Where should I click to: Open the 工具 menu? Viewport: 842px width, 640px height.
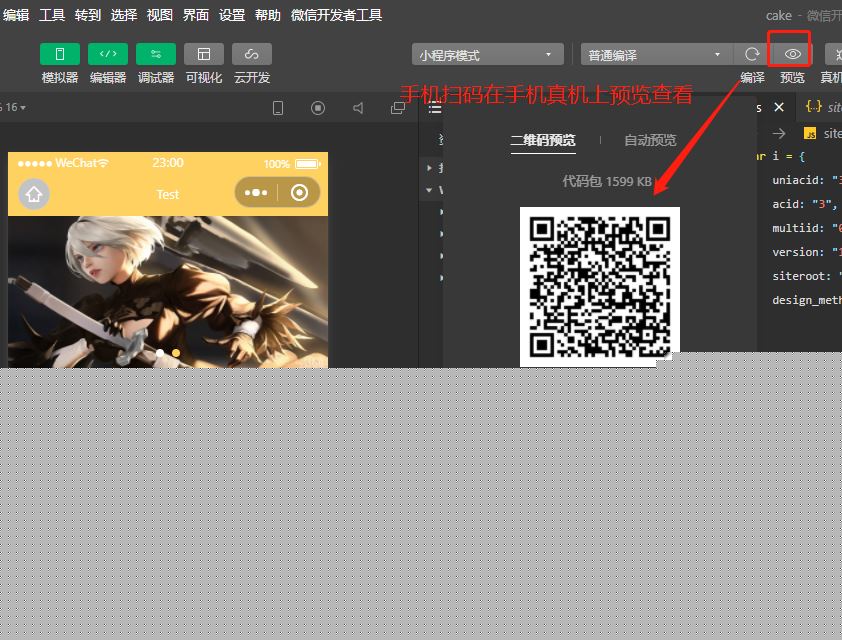[52, 15]
